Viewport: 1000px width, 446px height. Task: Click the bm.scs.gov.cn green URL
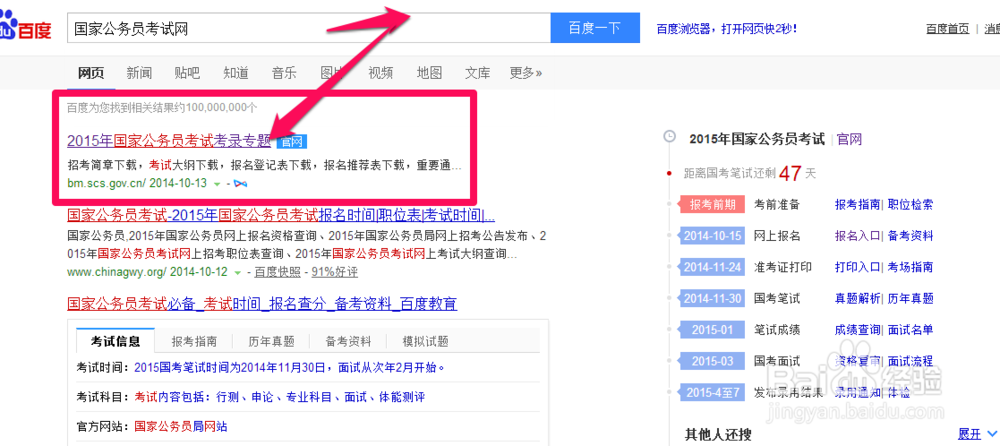107,183
